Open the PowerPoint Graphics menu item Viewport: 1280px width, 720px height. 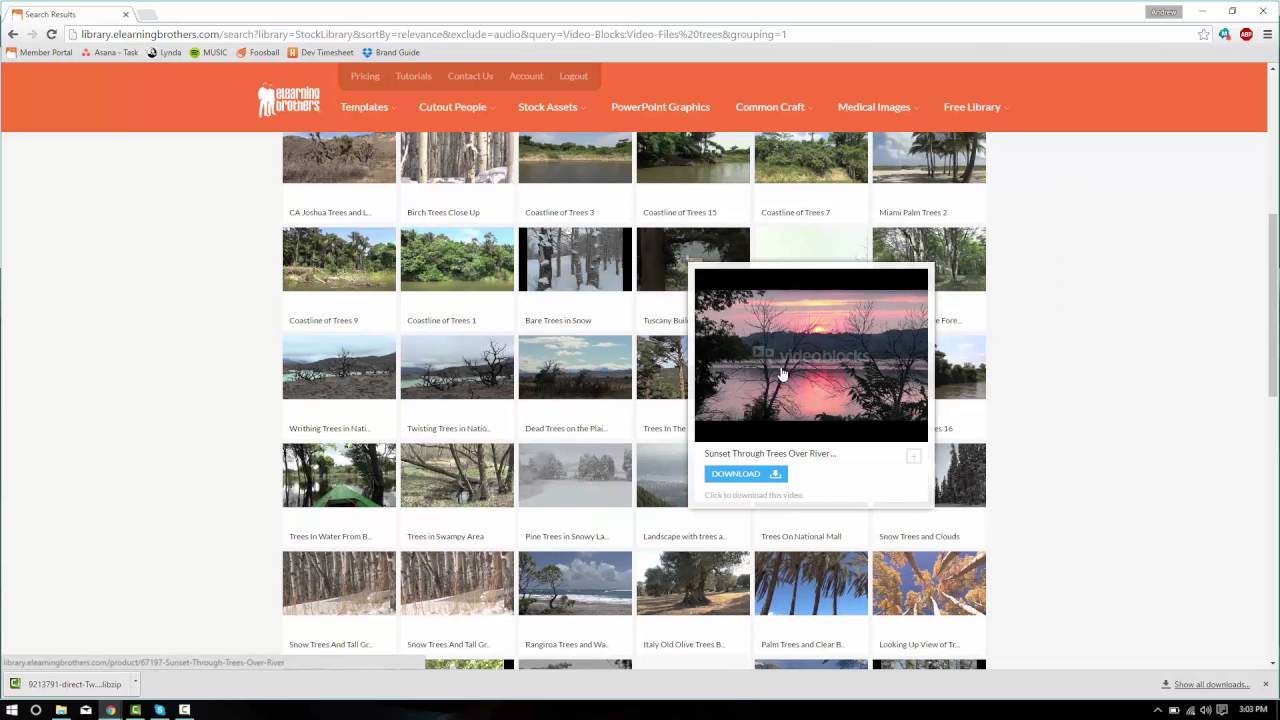(x=660, y=107)
